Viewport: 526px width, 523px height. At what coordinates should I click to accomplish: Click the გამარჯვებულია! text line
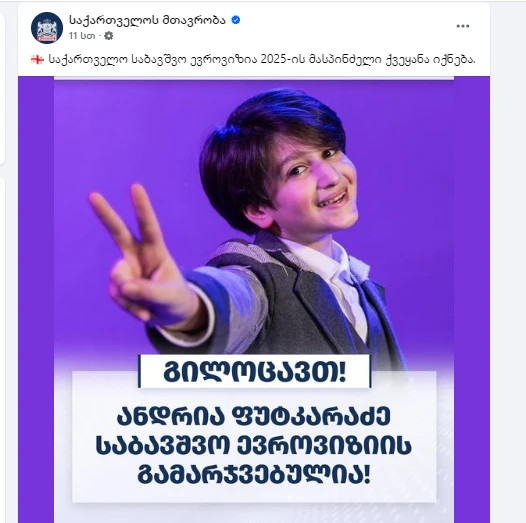click(x=254, y=475)
